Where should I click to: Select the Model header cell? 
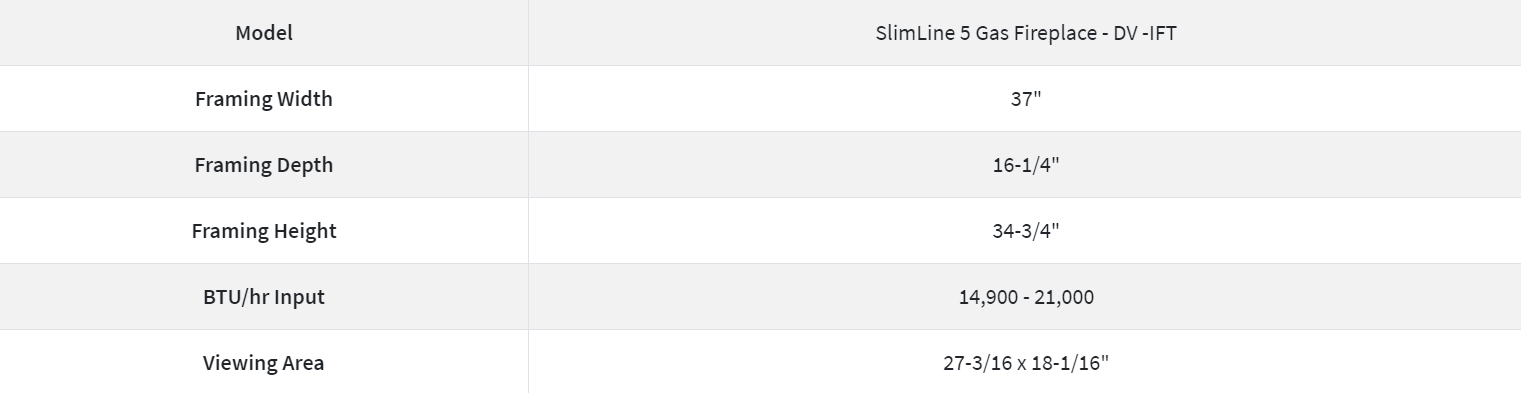(264, 33)
